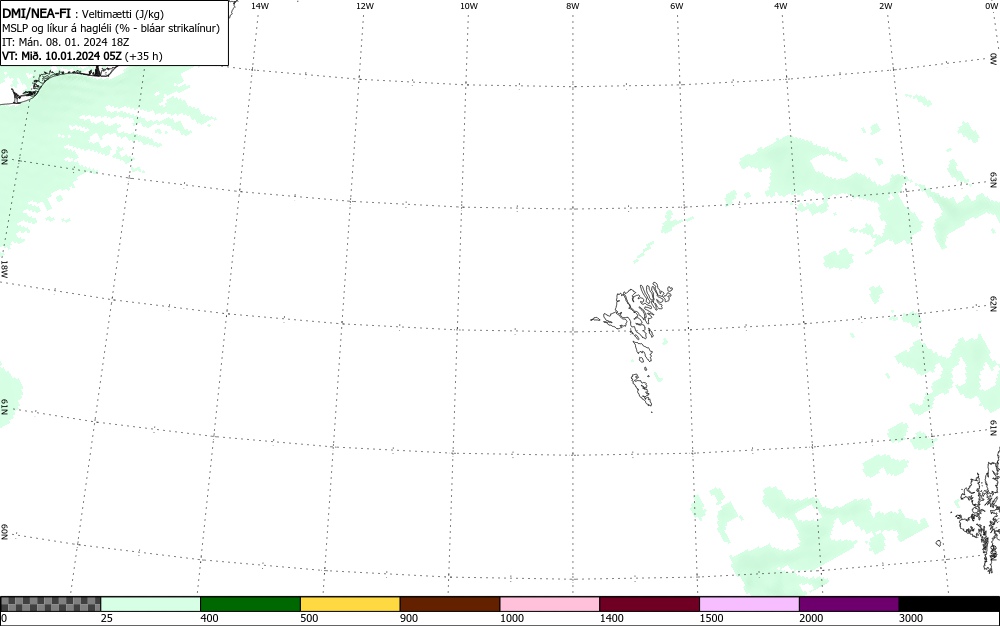Click the 2000 legend value

coord(811,618)
